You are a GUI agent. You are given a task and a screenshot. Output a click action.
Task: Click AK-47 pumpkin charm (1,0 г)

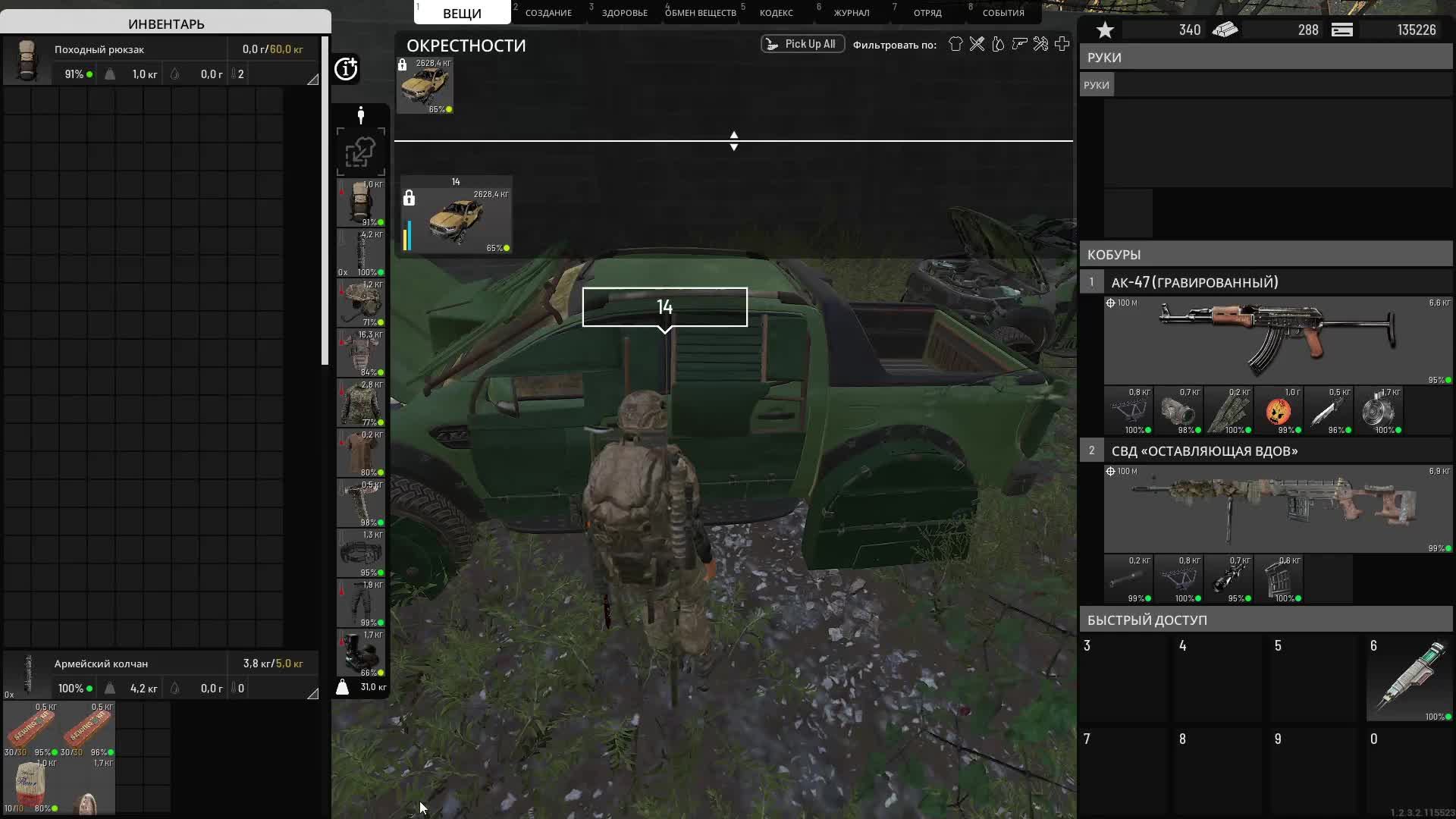(x=1279, y=411)
